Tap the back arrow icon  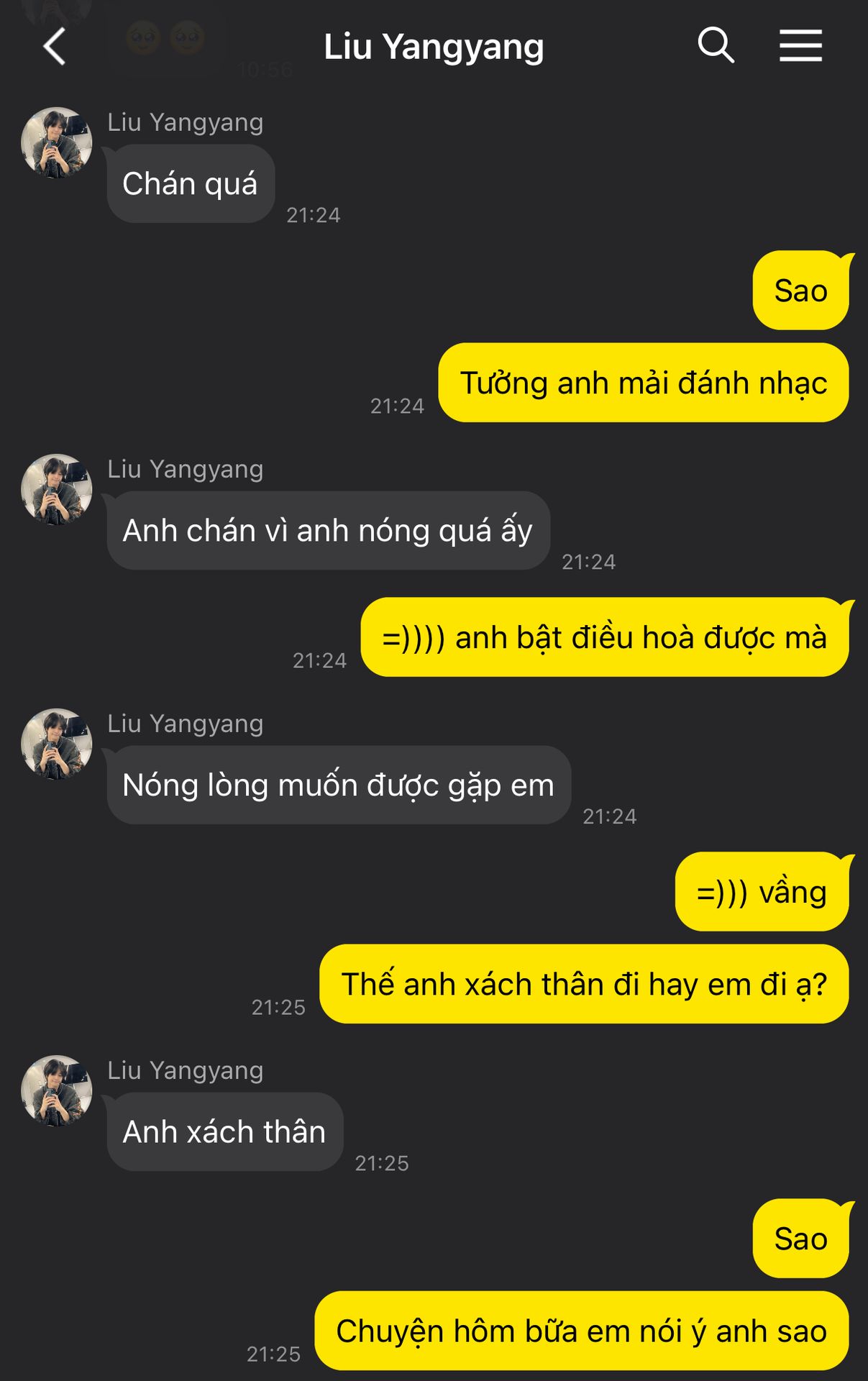click(x=55, y=47)
